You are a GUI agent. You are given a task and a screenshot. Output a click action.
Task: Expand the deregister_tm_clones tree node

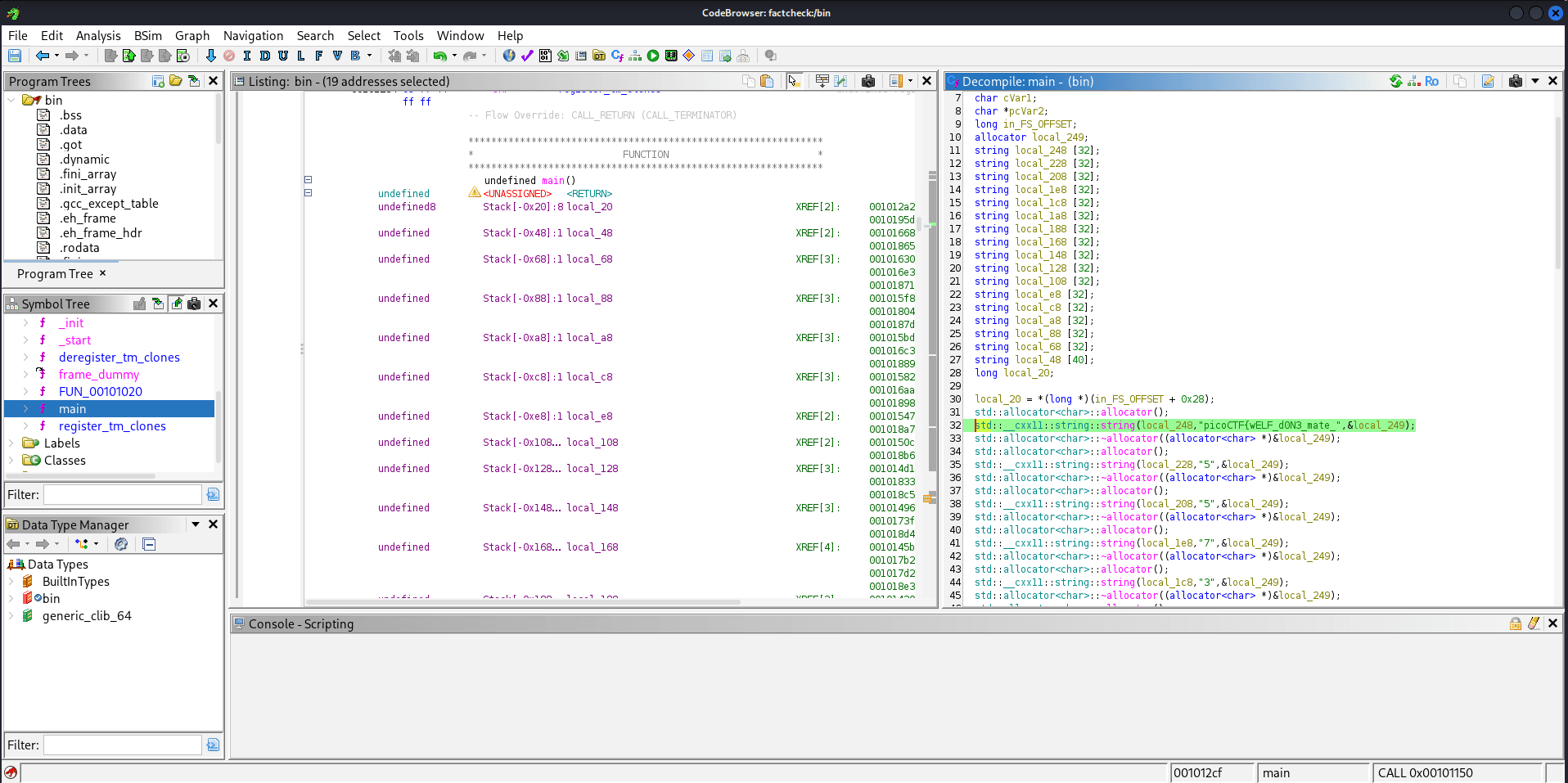pos(25,358)
